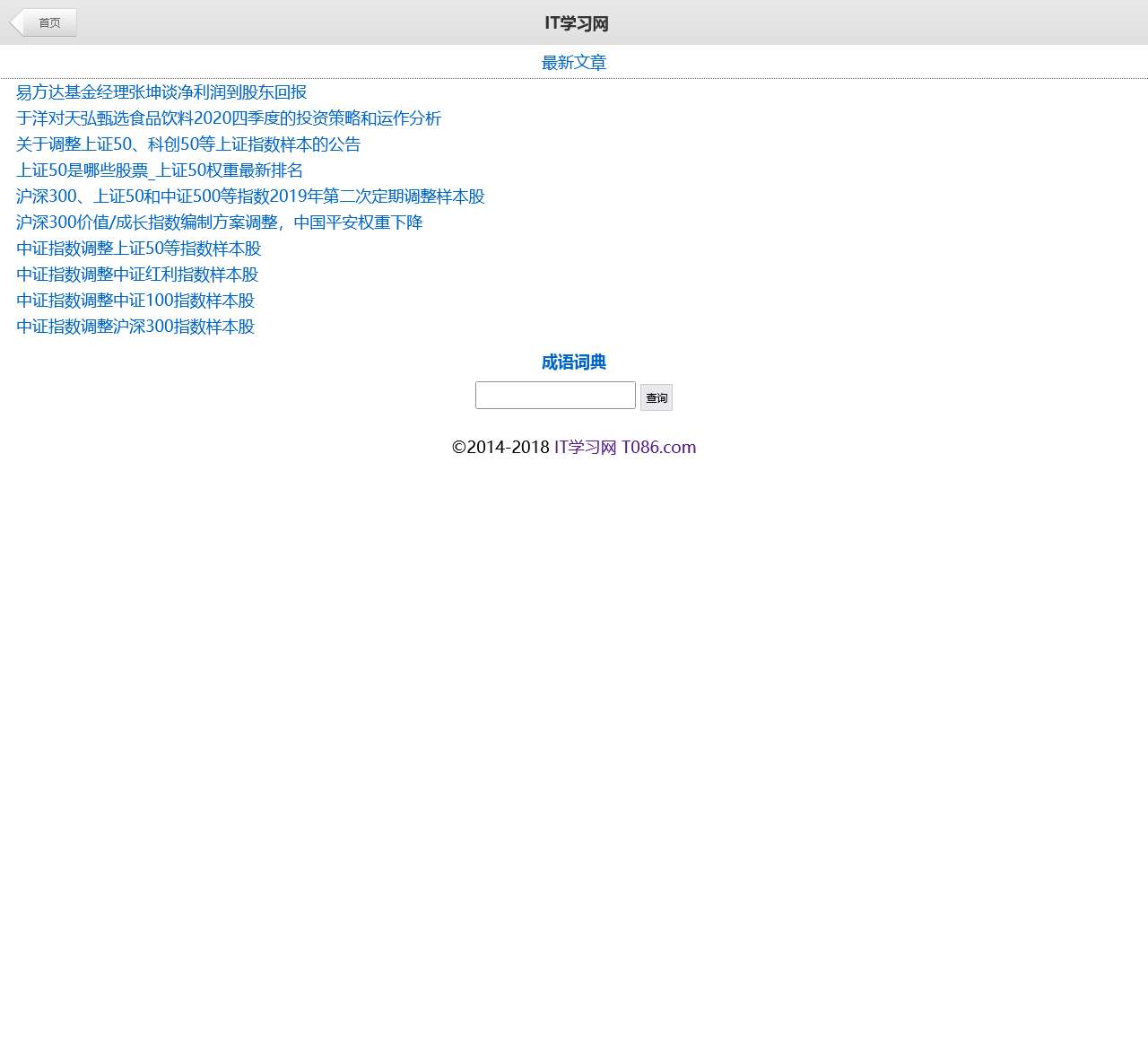Viewport: 1148px width, 1047px height.
Task: Open the 沪深300指数样本股 adjustment article
Action: (x=135, y=327)
